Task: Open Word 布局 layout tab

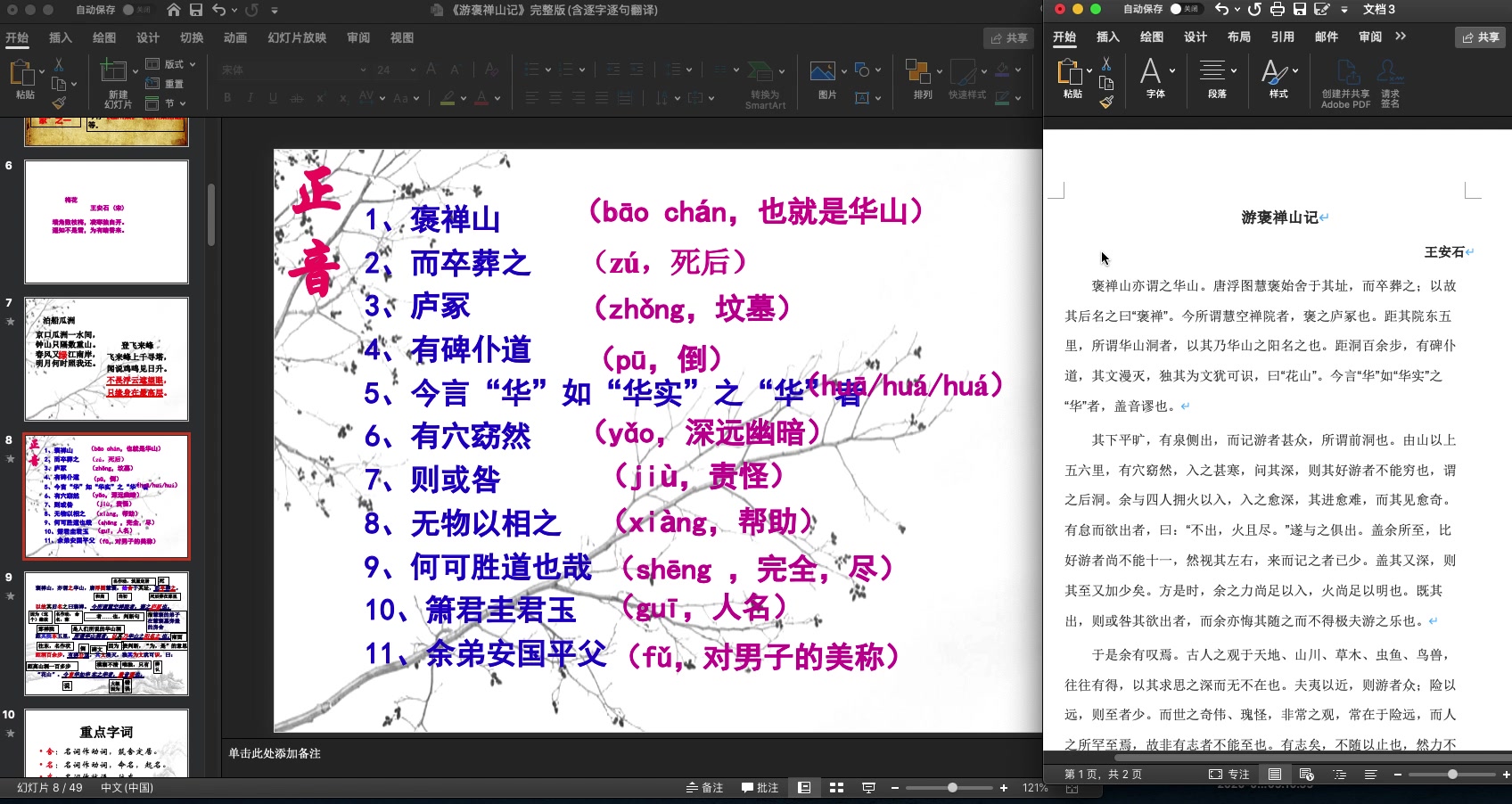Action: (x=1239, y=37)
